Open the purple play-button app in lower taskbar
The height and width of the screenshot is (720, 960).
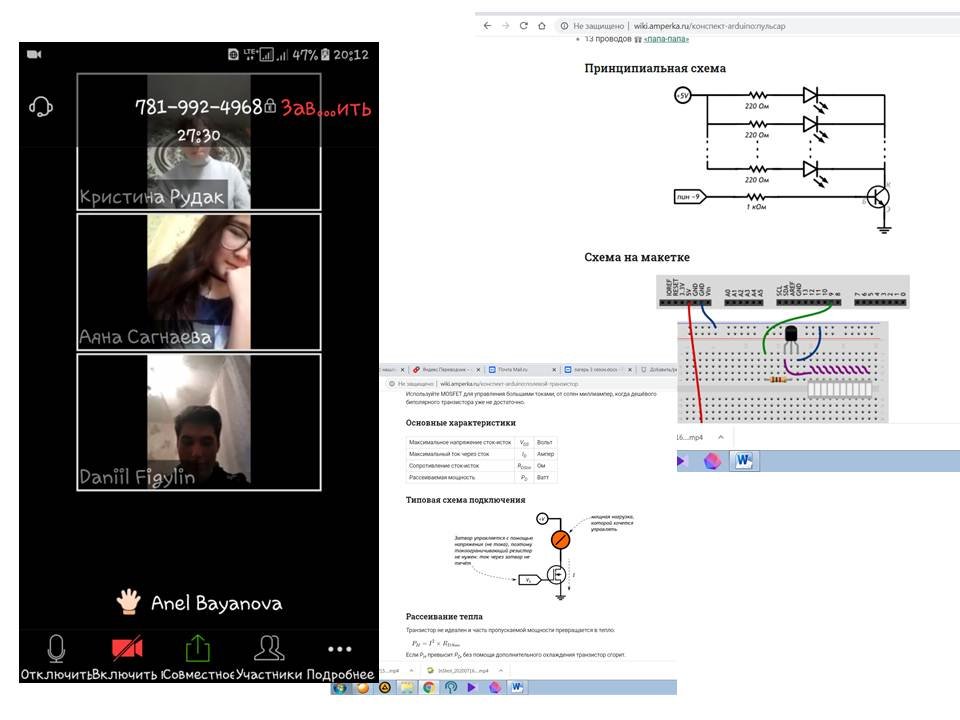point(471,688)
